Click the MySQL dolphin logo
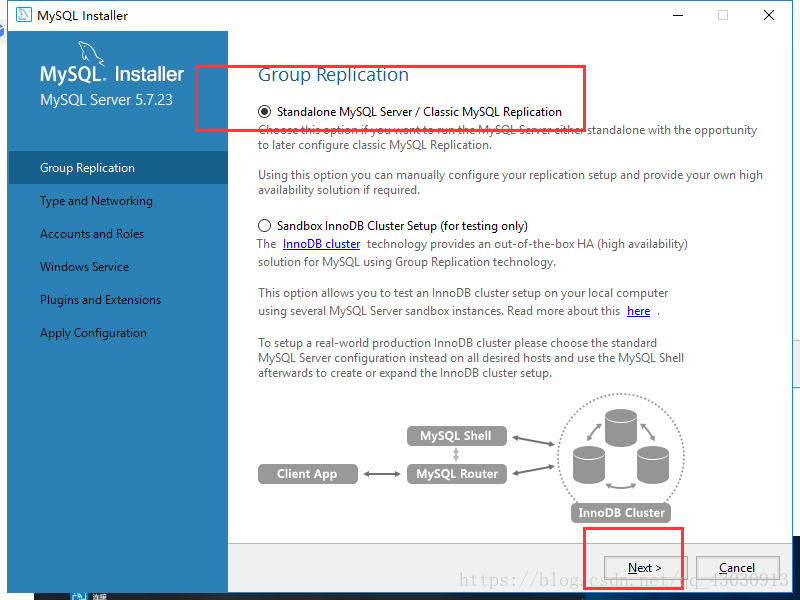Viewport: 800px width, 600px height. pos(91,53)
